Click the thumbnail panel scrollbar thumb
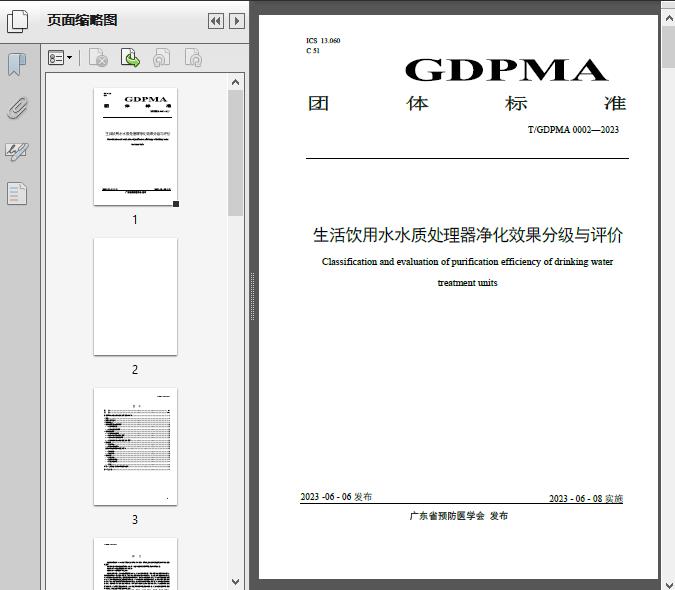675x590 pixels. 235,153
